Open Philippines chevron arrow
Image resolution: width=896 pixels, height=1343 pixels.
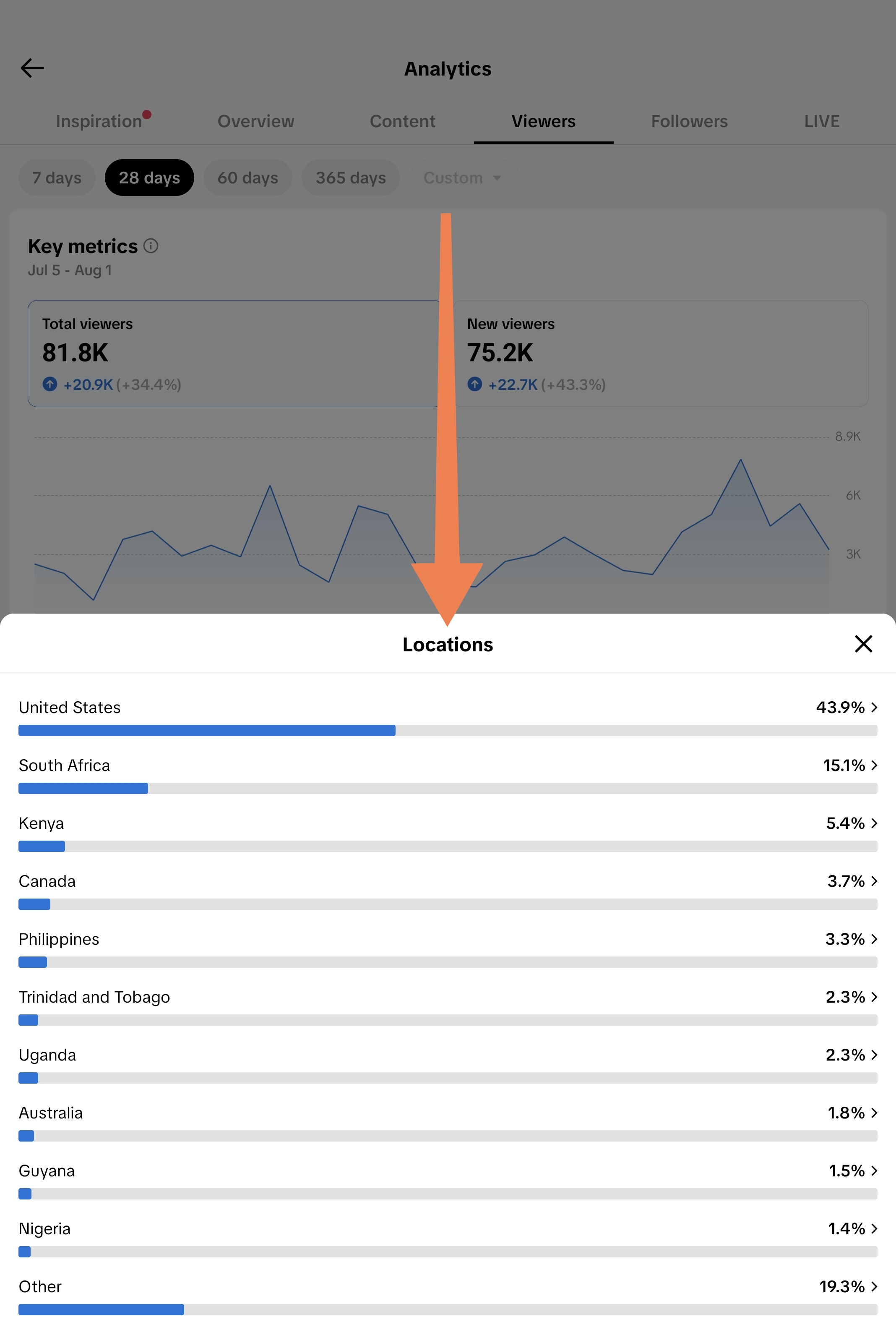(874, 939)
